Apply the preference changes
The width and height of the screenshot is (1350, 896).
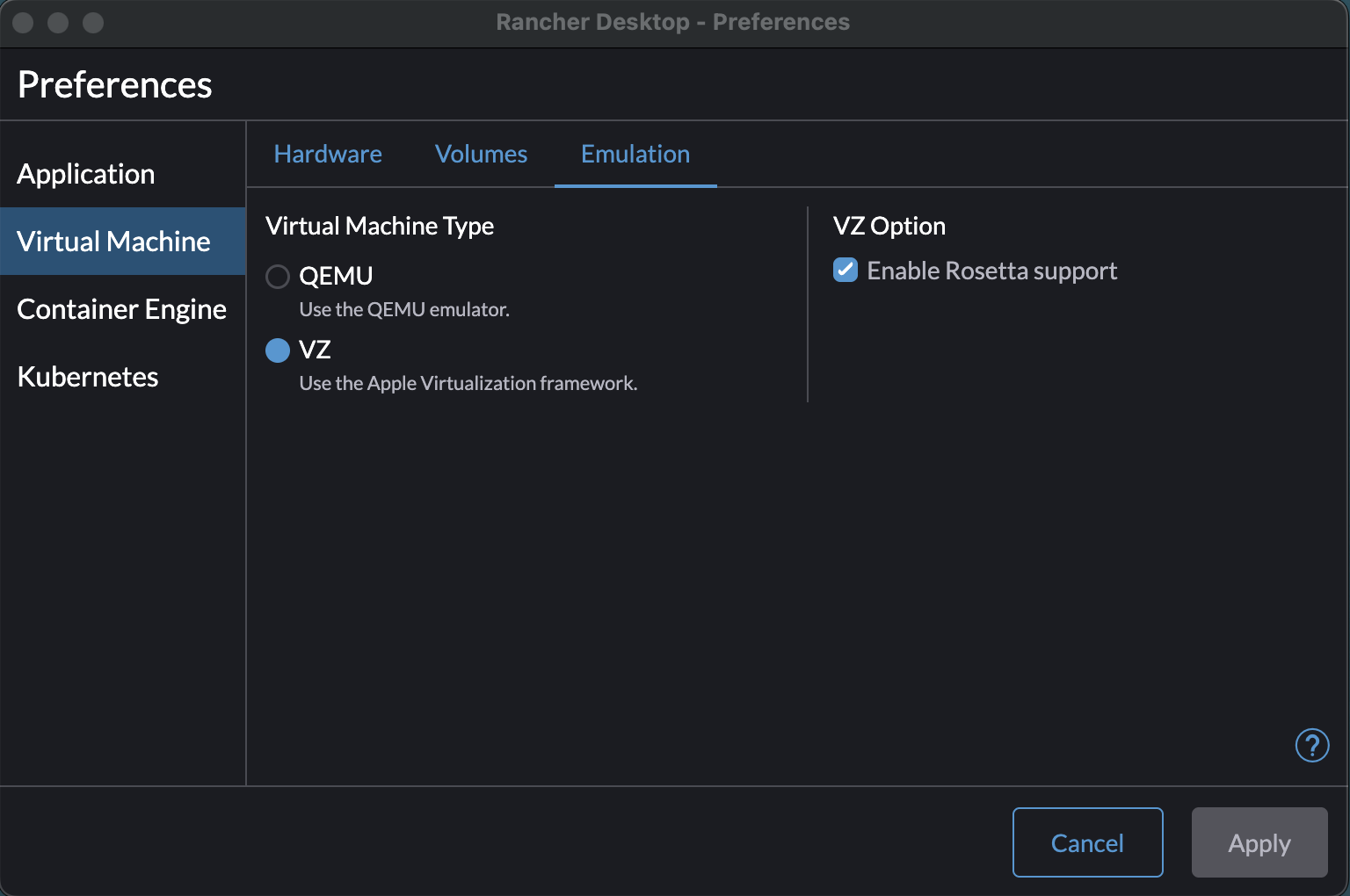click(x=1259, y=842)
